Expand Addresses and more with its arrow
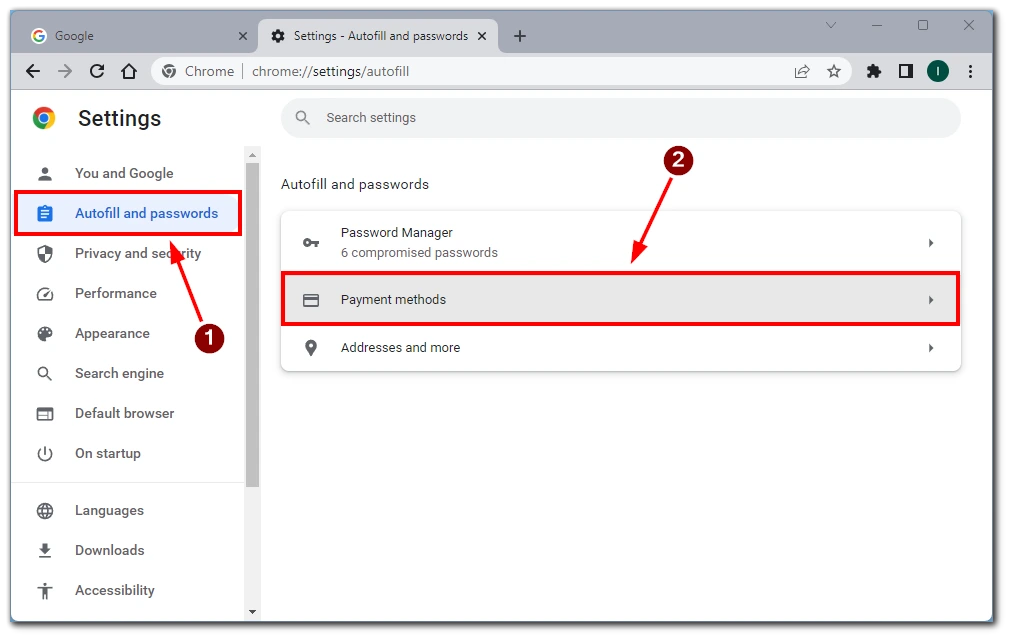This screenshot has height=640, width=1011. [x=930, y=348]
